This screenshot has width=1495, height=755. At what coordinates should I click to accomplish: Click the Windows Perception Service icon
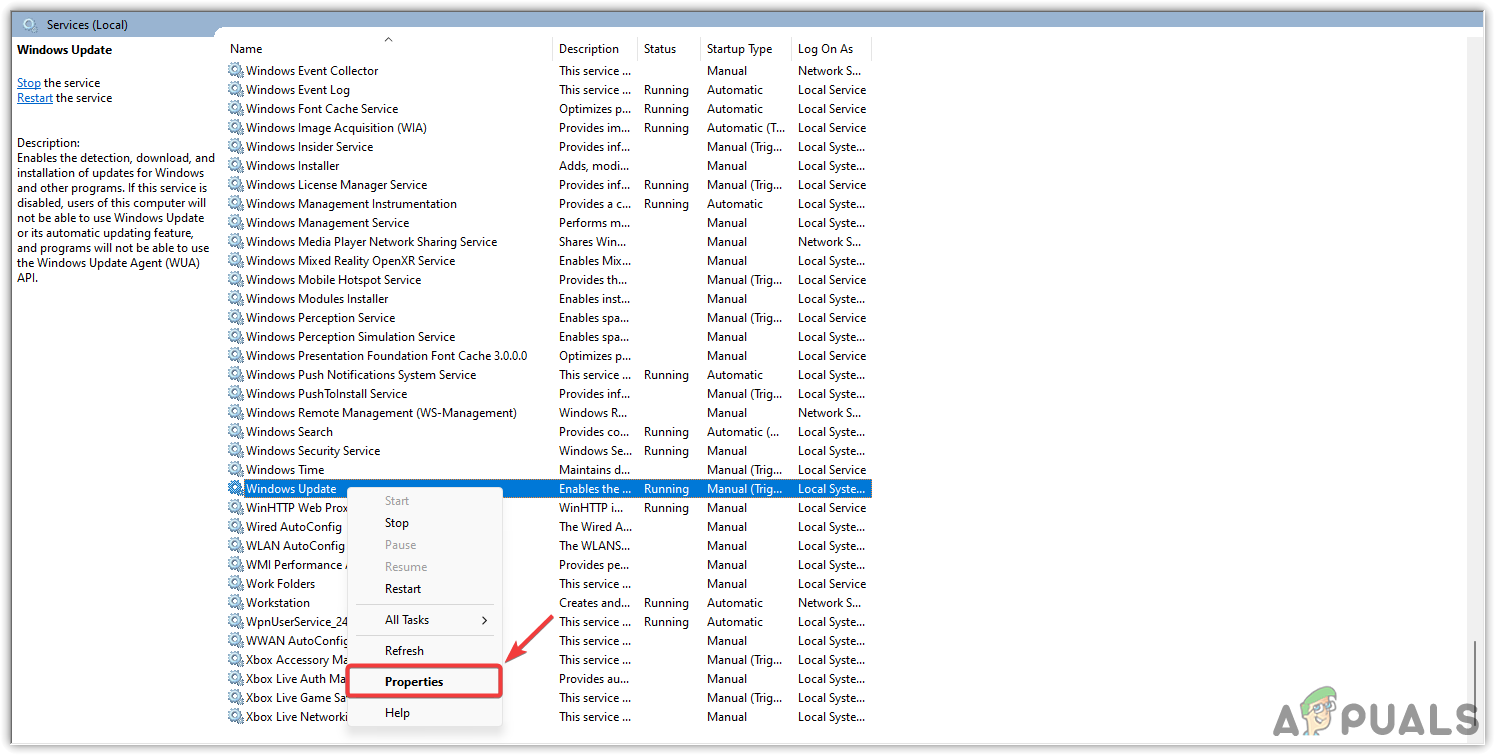tap(236, 318)
